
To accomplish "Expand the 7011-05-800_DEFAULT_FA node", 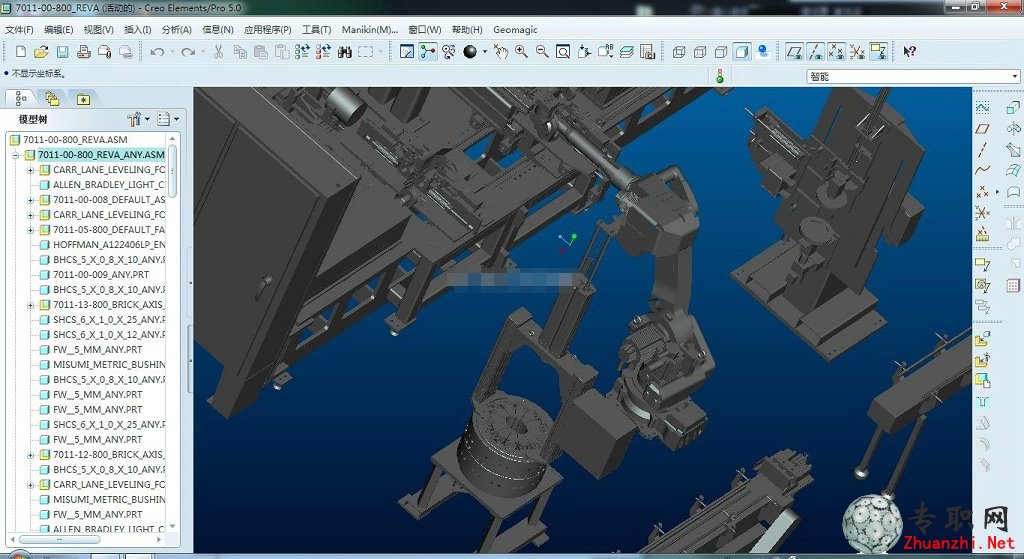I will point(30,230).
